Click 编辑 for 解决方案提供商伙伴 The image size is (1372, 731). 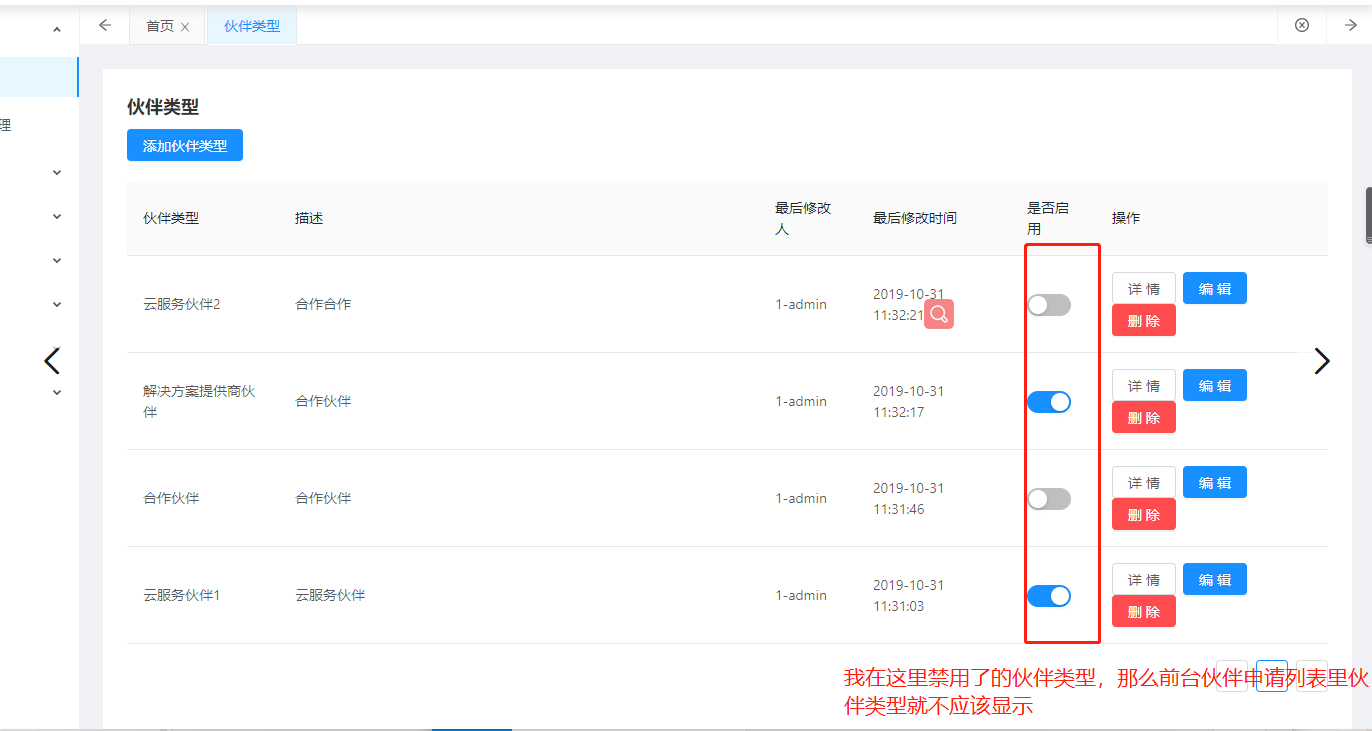click(1215, 385)
